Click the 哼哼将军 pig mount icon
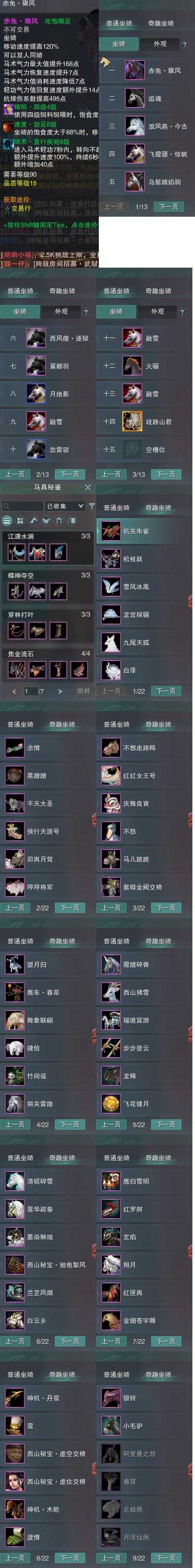The height and width of the screenshot is (1568, 195). pos(14,887)
